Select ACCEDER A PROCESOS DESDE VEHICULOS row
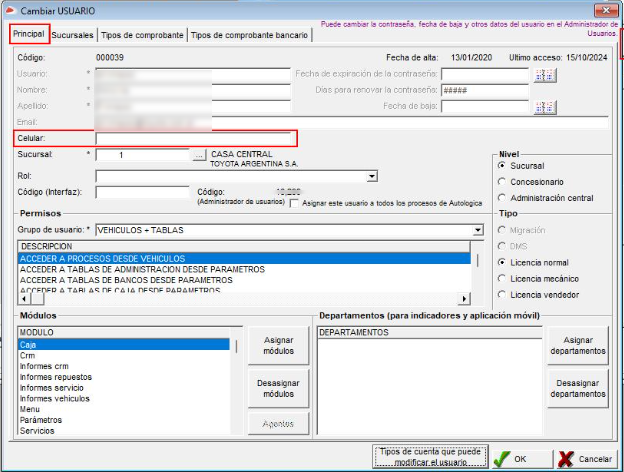The image size is (624, 472). pyautogui.click(x=244, y=259)
